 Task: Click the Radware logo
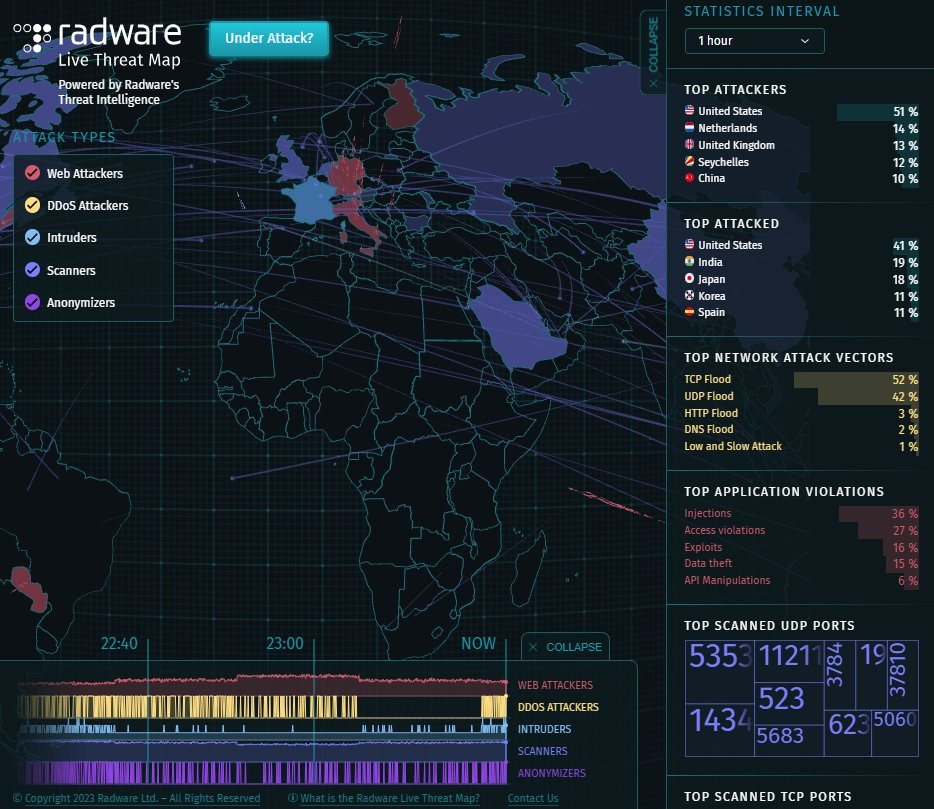pos(97,35)
